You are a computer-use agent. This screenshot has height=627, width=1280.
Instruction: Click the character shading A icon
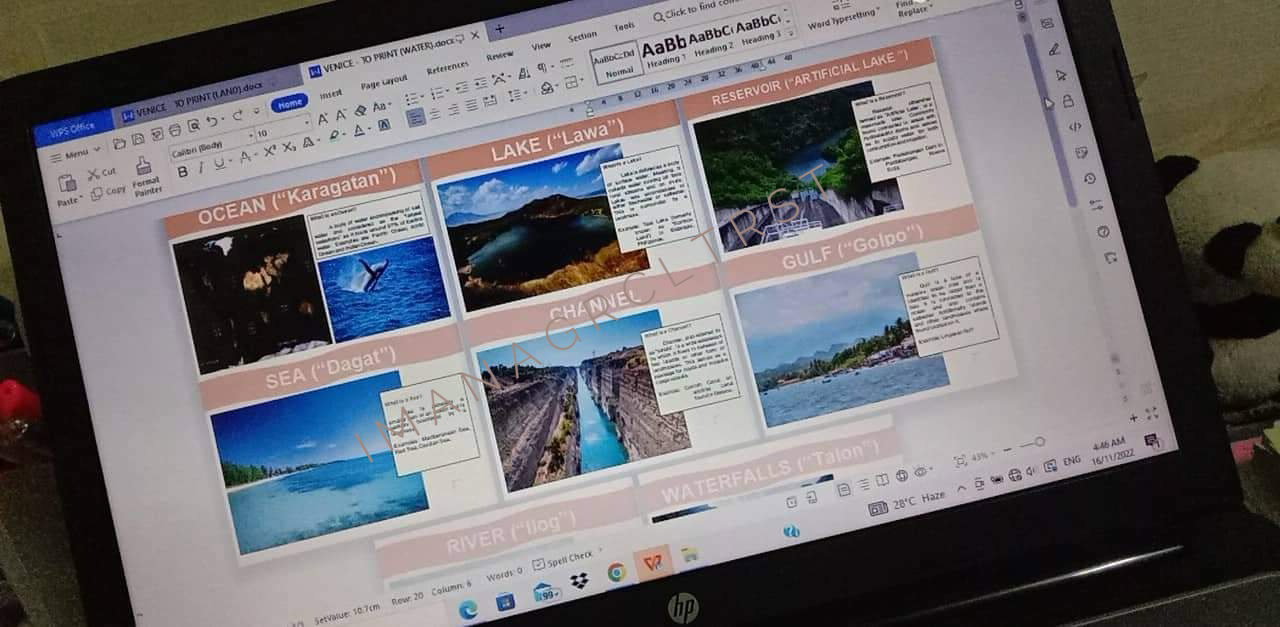[x=384, y=125]
